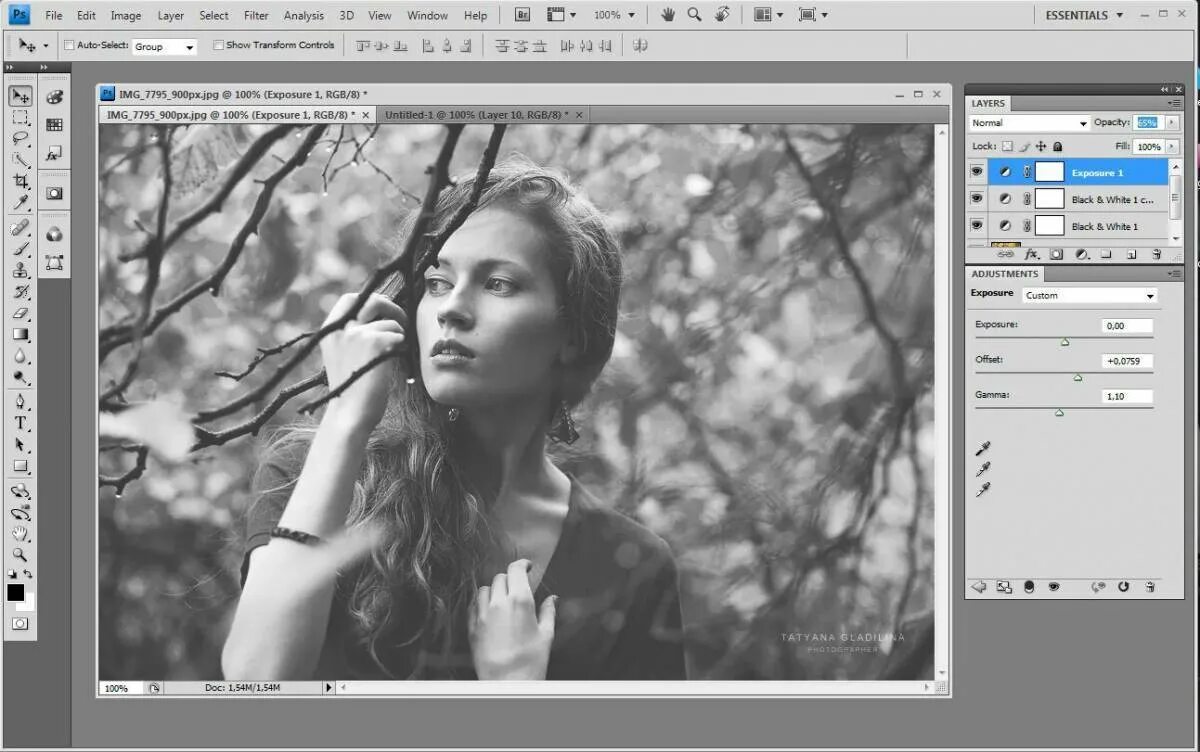
Task: Select the Crop tool
Action: click(x=20, y=181)
